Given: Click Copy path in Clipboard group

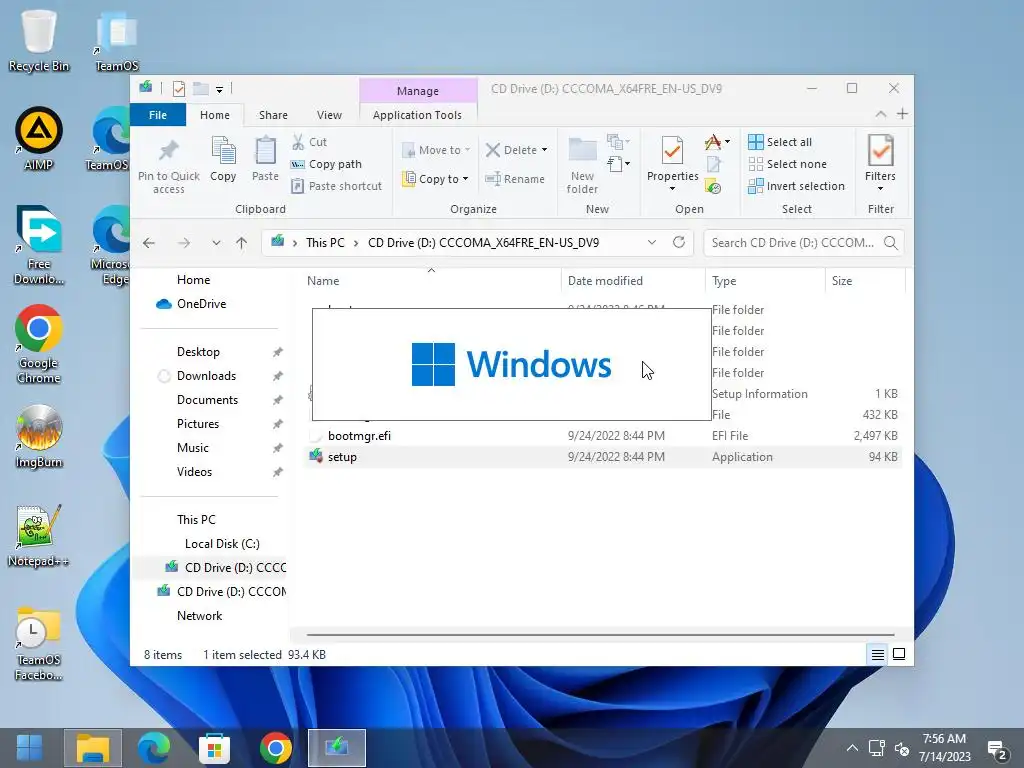Looking at the screenshot, I should click(x=326, y=164).
